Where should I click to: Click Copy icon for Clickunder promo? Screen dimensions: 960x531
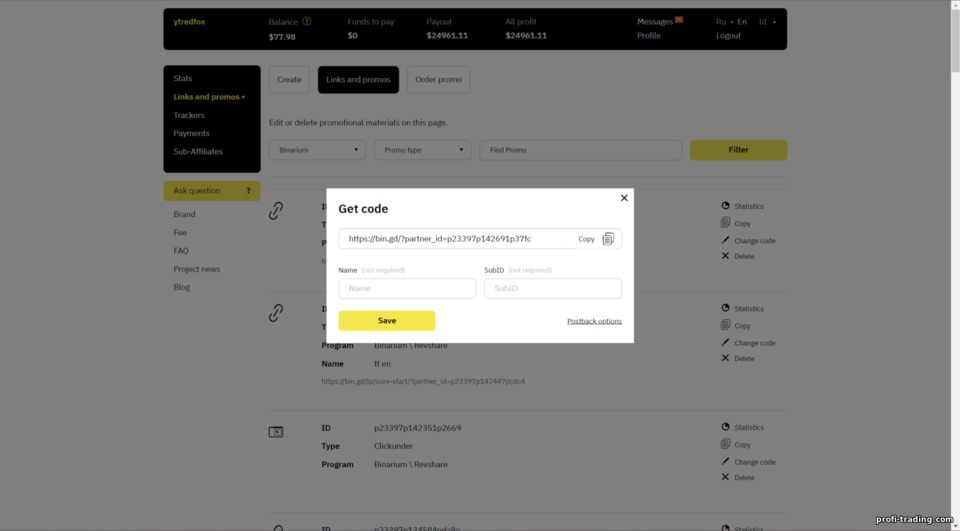[726, 444]
